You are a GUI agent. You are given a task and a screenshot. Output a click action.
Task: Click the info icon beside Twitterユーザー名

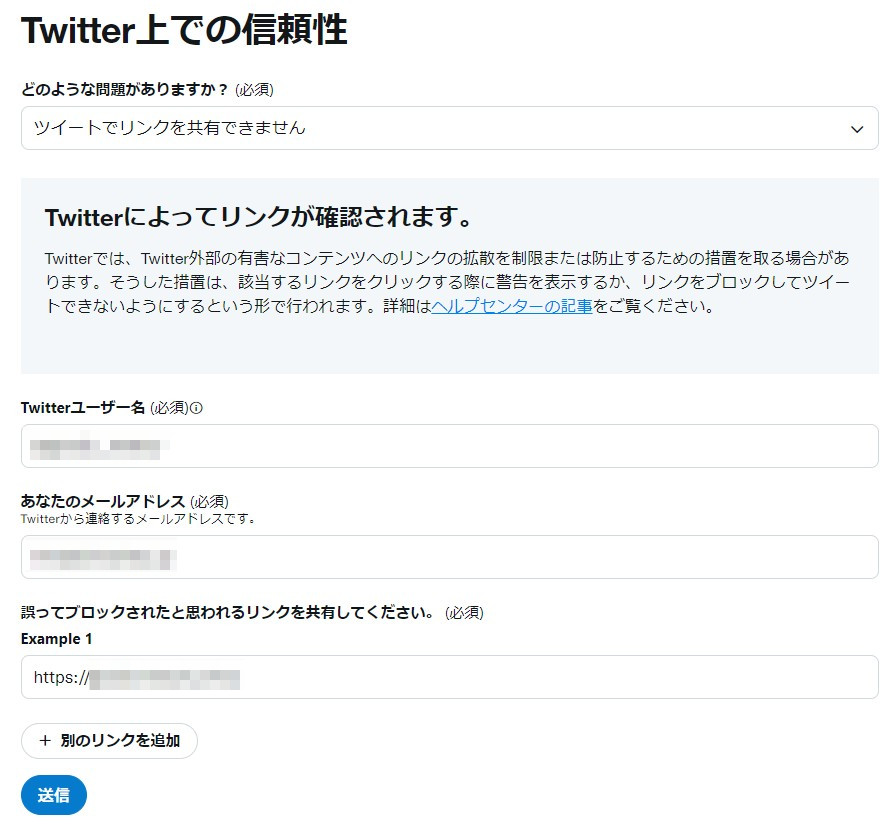(x=196, y=408)
